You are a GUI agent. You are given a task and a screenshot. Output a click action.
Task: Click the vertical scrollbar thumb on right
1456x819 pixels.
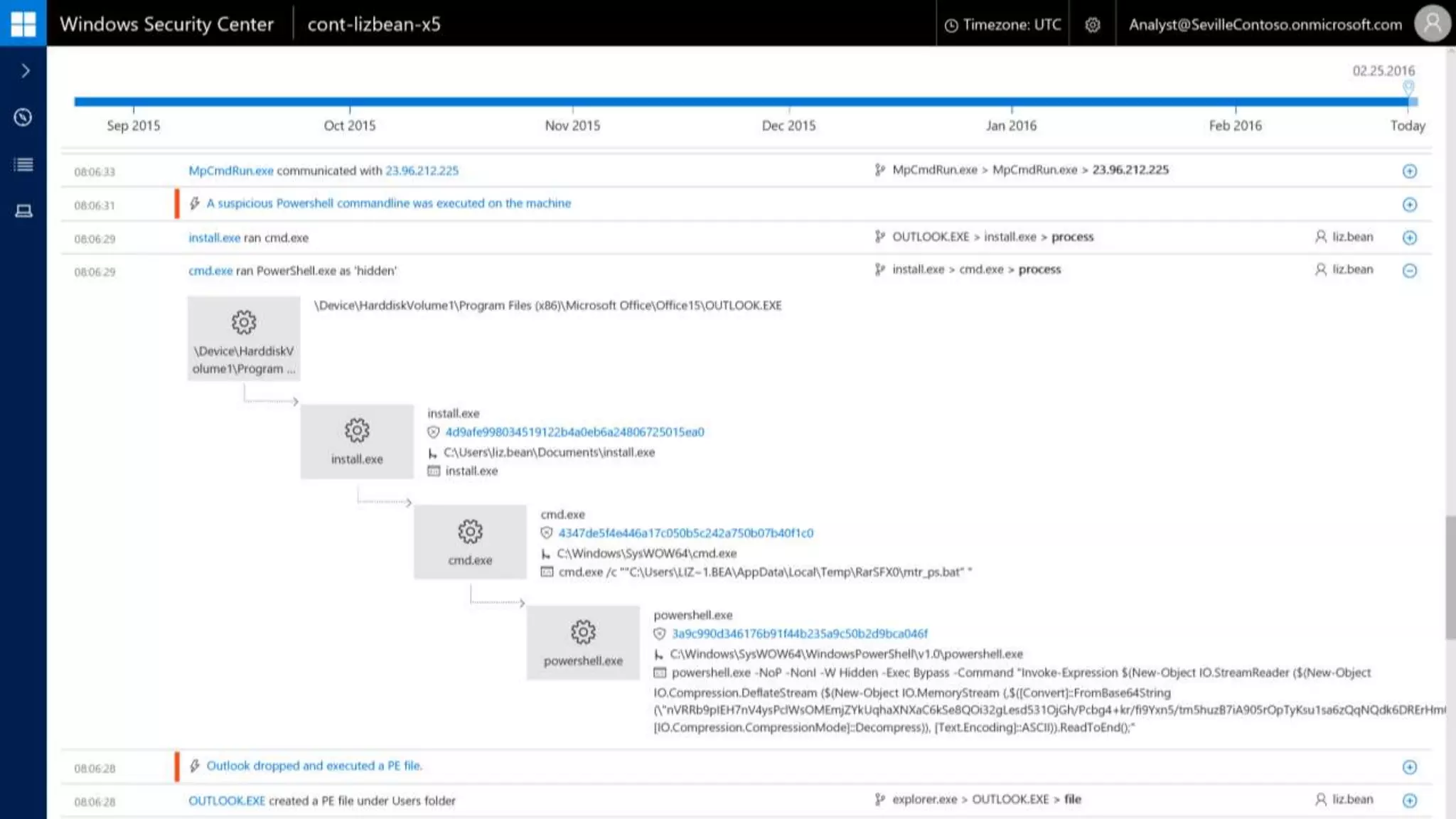[1450, 577]
